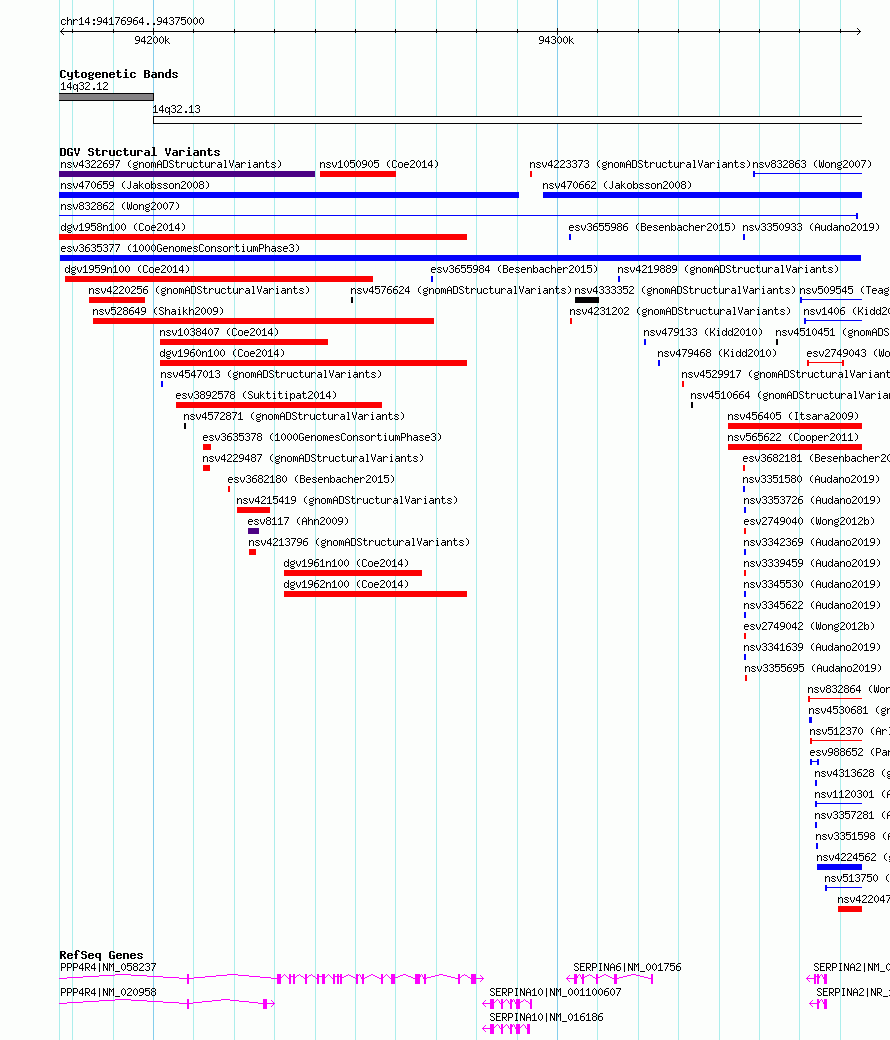Image resolution: width=890 pixels, height=1040 pixels.
Task: Click PPP4R4|NM_020958 gene label
Action: pyautogui.click(x=108, y=993)
